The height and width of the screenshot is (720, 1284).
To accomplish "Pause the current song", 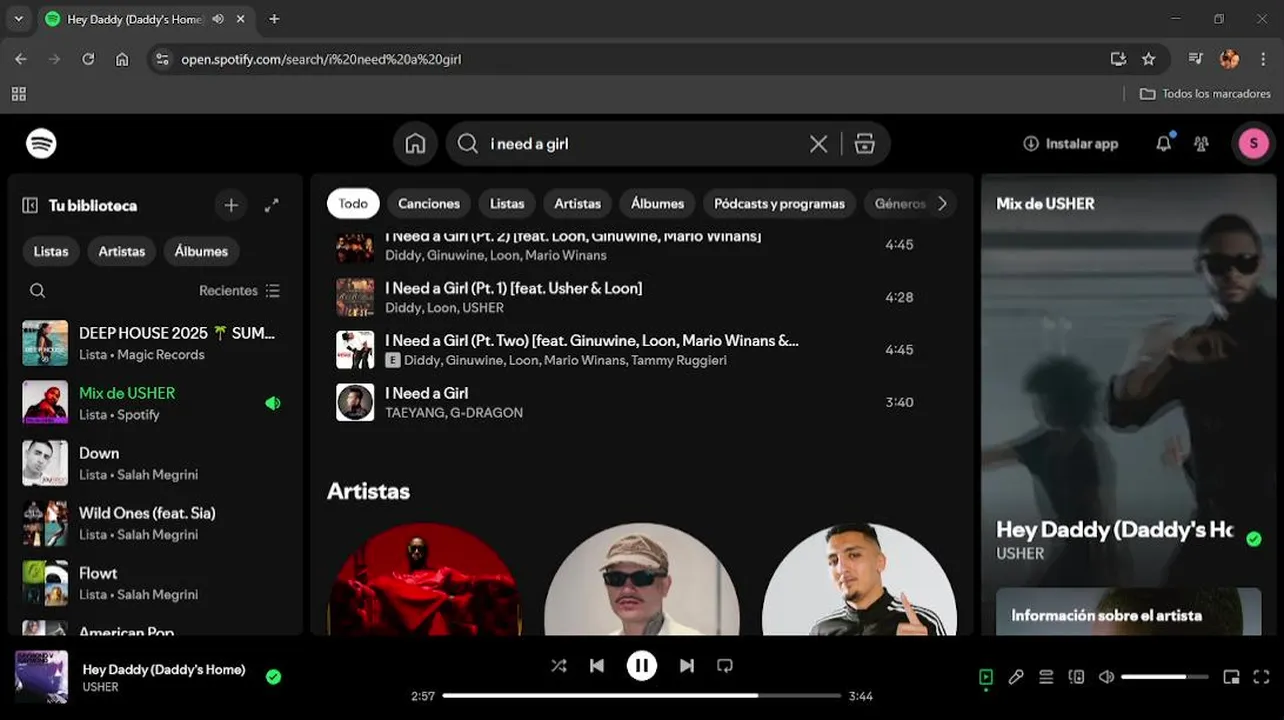I will [642, 665].
